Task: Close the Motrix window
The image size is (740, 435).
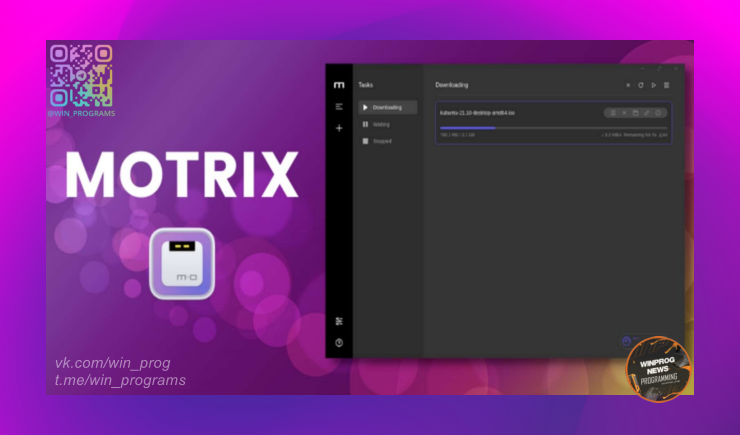Action: point(676,69)
